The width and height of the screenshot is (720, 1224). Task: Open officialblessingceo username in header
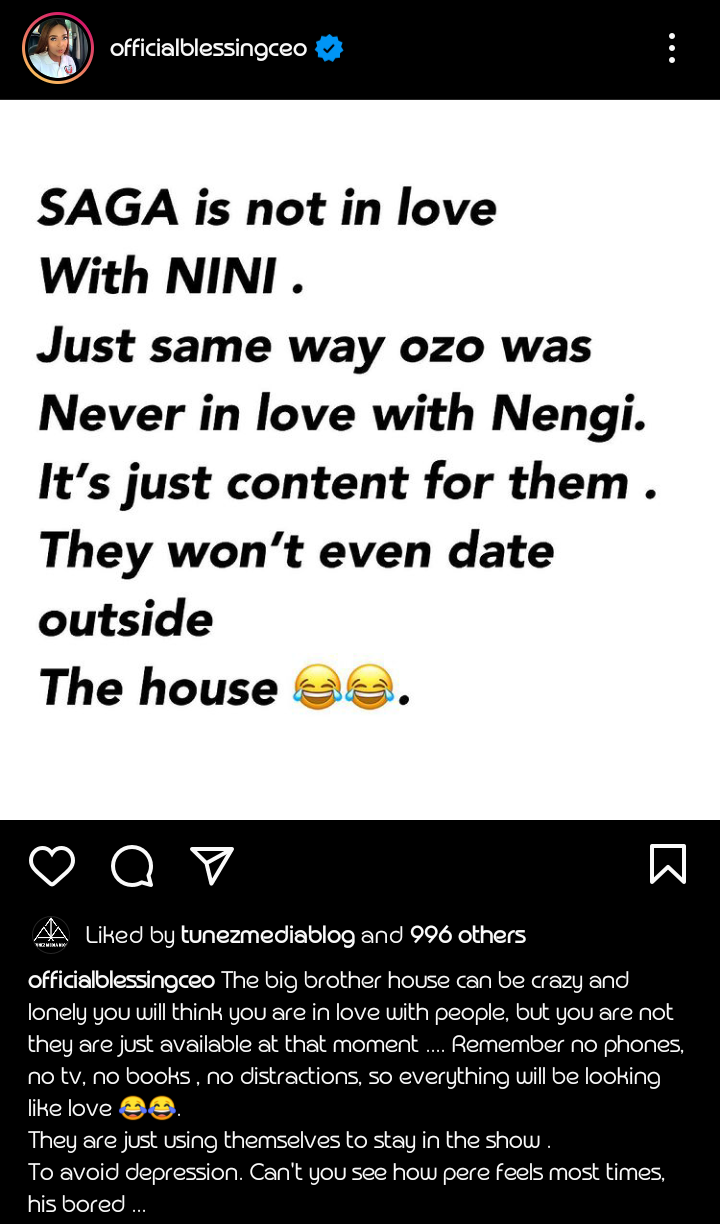[208, 48]
